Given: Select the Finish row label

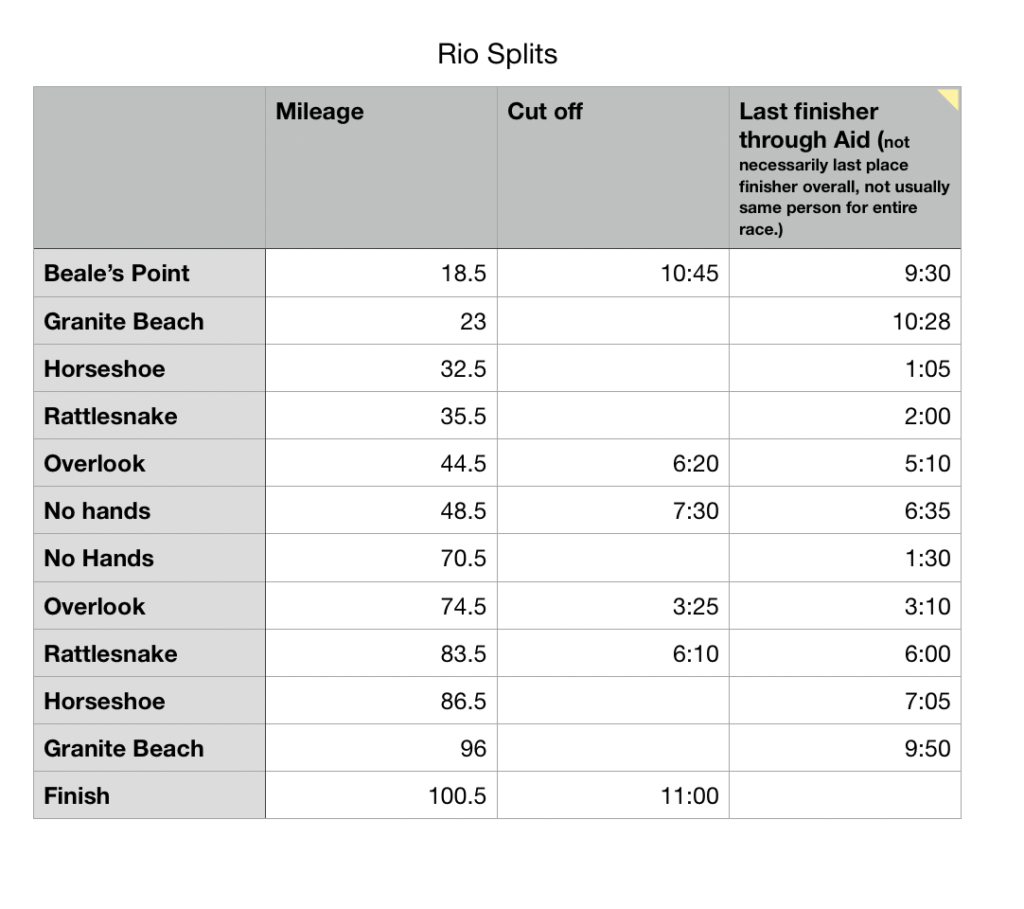Looking at the screenshot, I should coord(150,795).
